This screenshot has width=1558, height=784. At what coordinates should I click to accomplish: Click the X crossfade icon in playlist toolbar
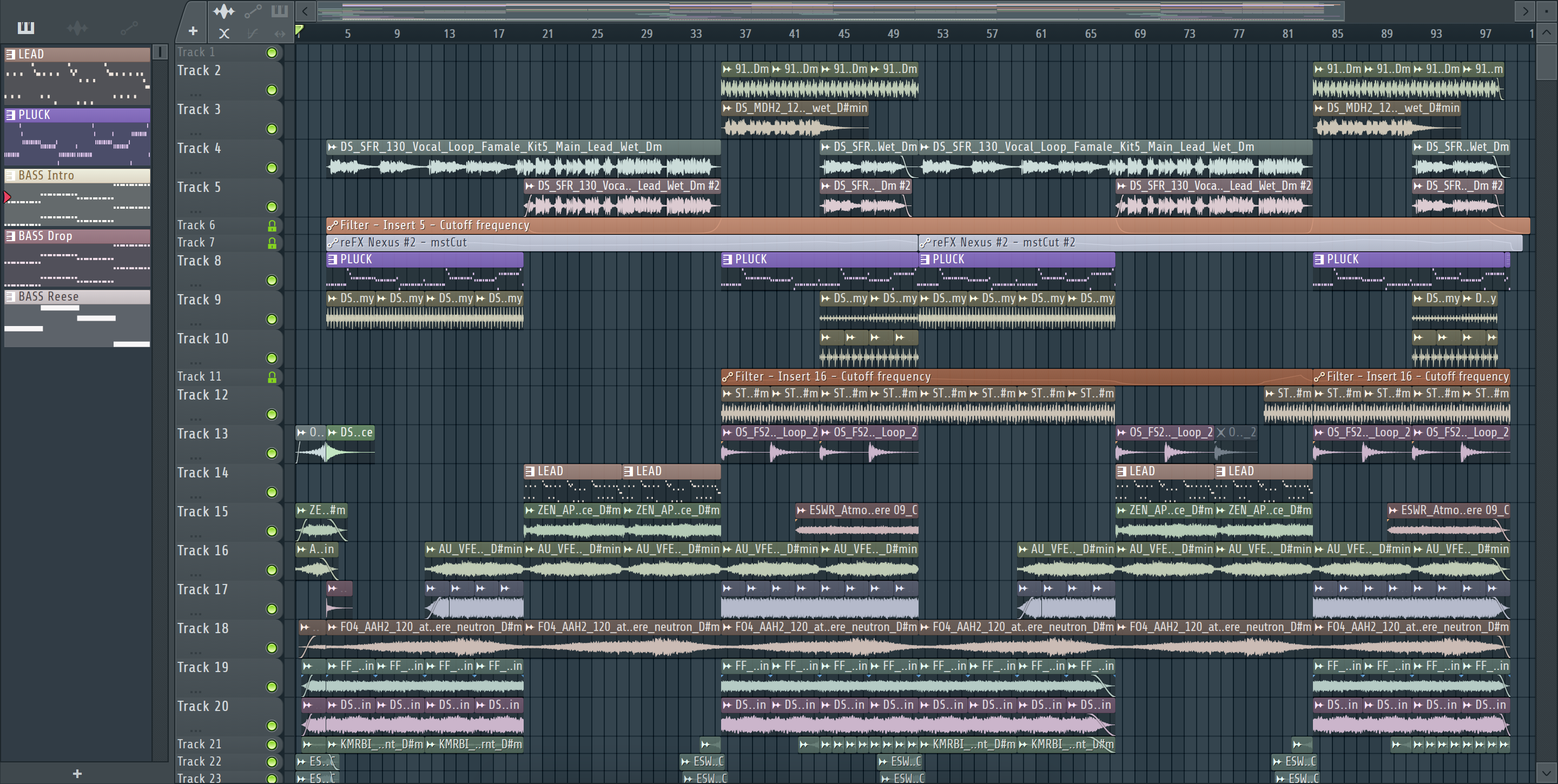pos(224,34)
